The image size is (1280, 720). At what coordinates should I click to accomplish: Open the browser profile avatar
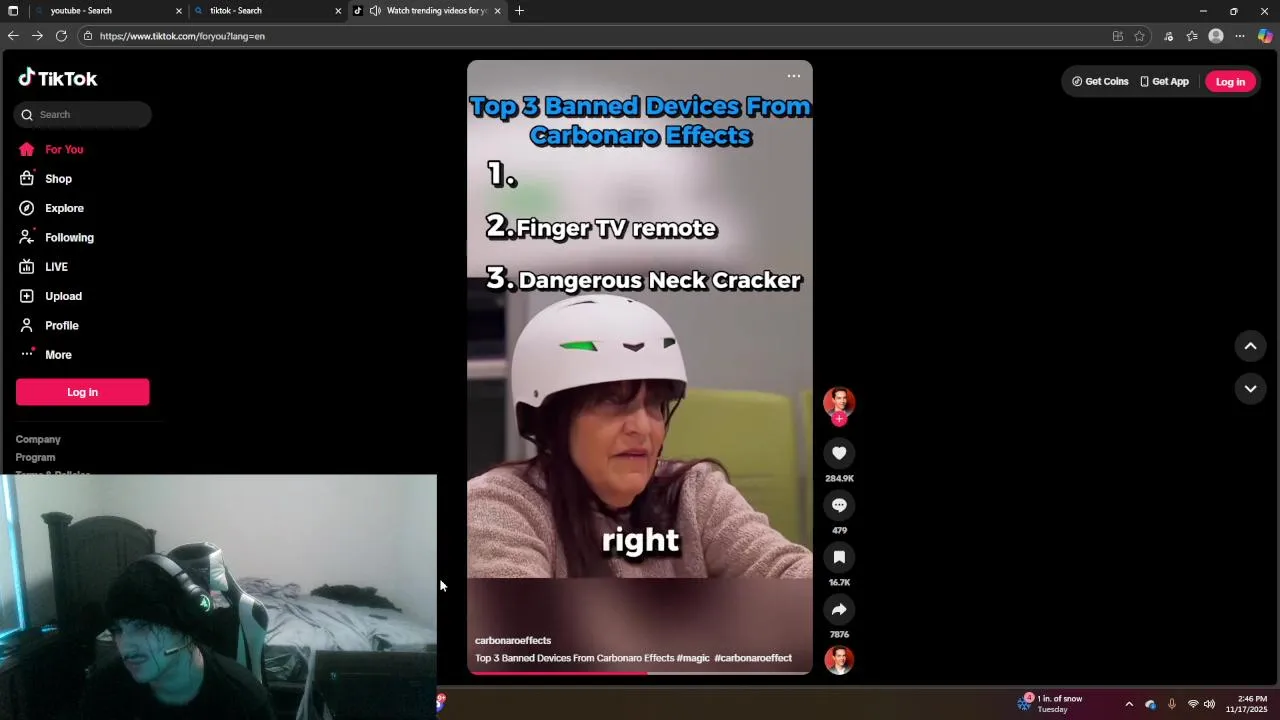tap(1216, 36)
